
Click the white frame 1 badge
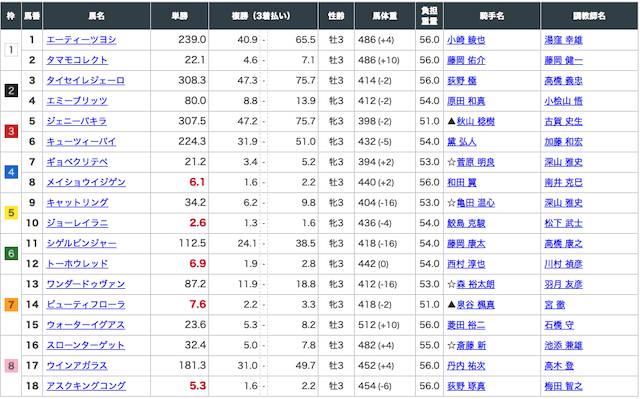pos(11,50)
